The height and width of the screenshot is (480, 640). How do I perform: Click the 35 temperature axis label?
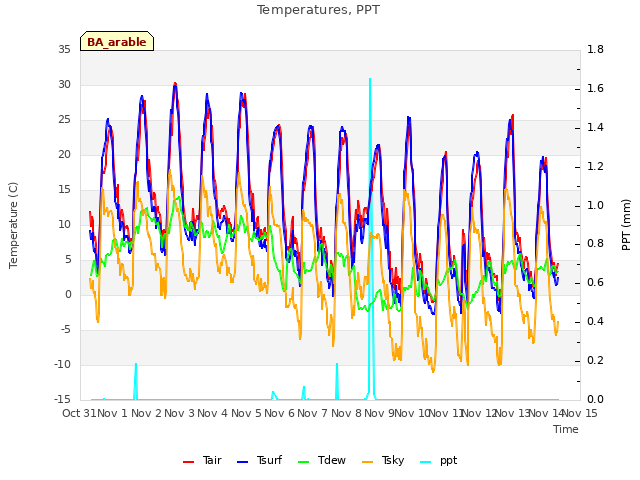click(x=64, y=50)
